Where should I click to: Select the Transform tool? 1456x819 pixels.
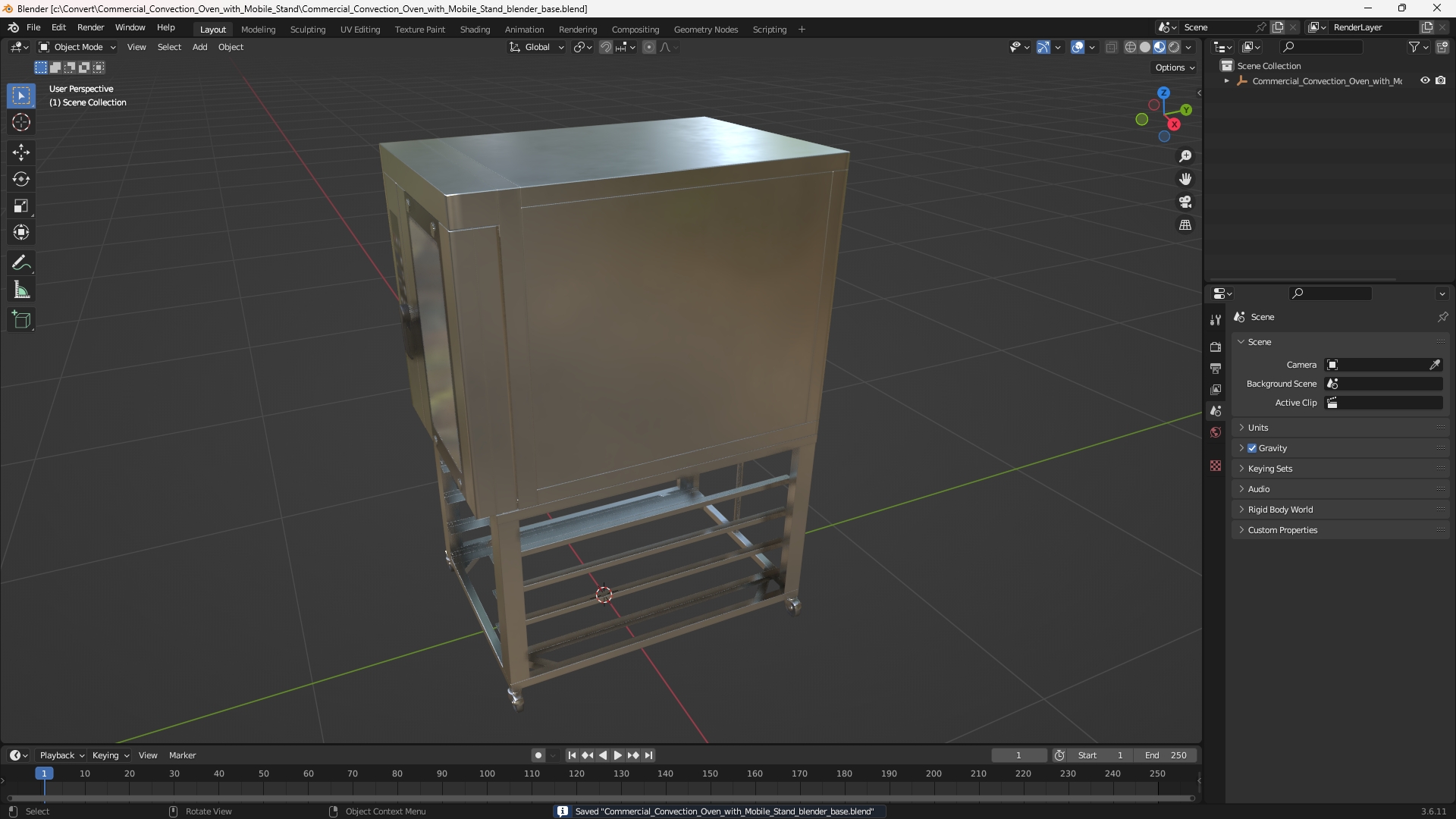coord(21,232)
